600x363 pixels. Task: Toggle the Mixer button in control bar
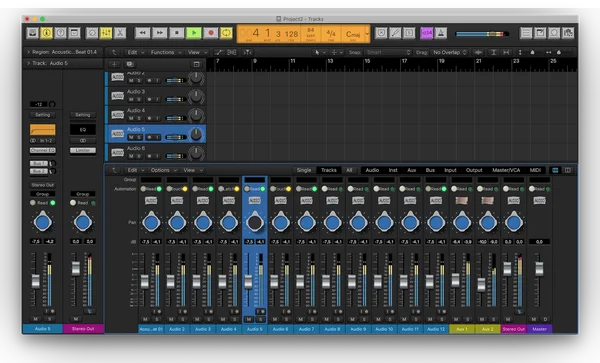106,33
